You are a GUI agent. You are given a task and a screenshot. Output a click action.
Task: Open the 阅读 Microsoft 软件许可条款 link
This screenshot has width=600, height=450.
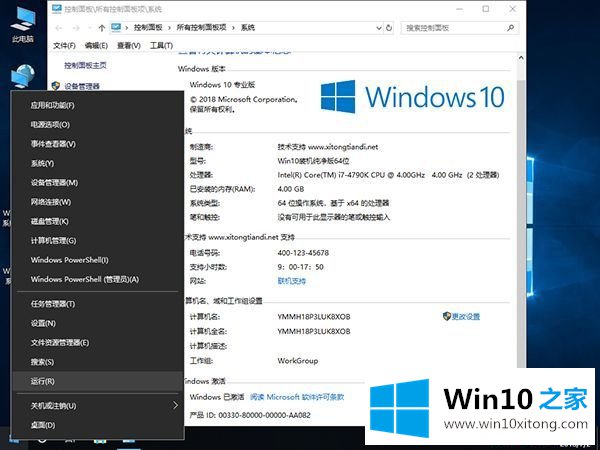point(297,397)
